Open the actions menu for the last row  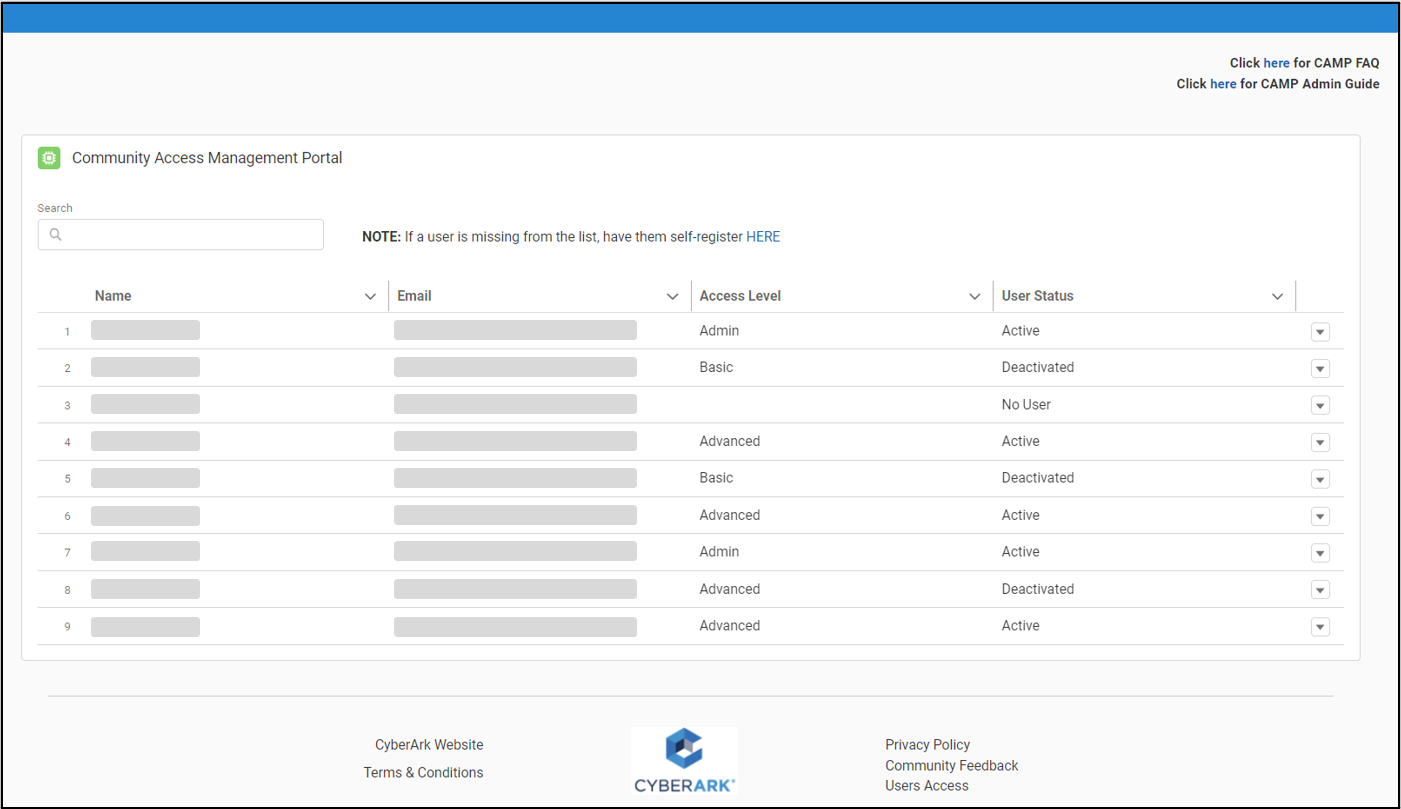pos(1320,626)
